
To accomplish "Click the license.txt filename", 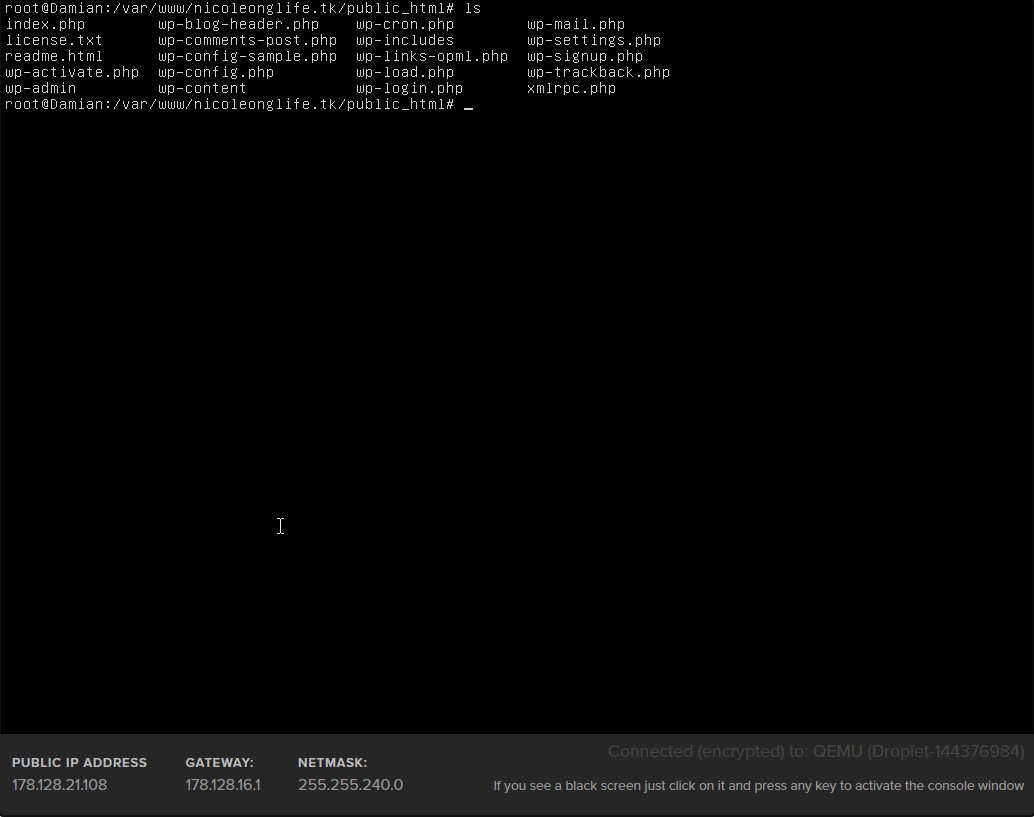I will (x=54, y=40).
